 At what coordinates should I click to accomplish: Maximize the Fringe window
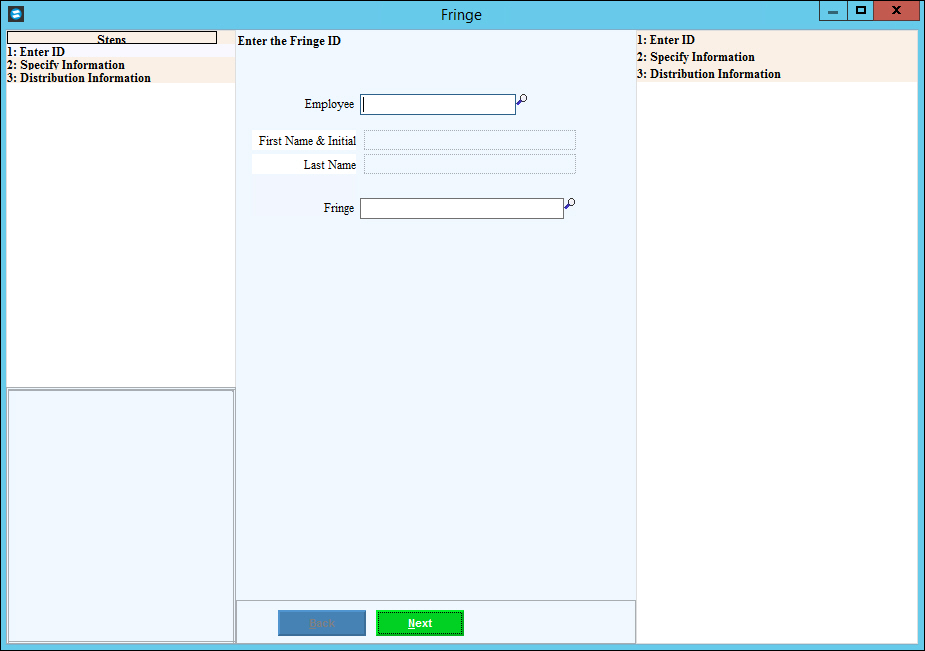tap(861, 11)
